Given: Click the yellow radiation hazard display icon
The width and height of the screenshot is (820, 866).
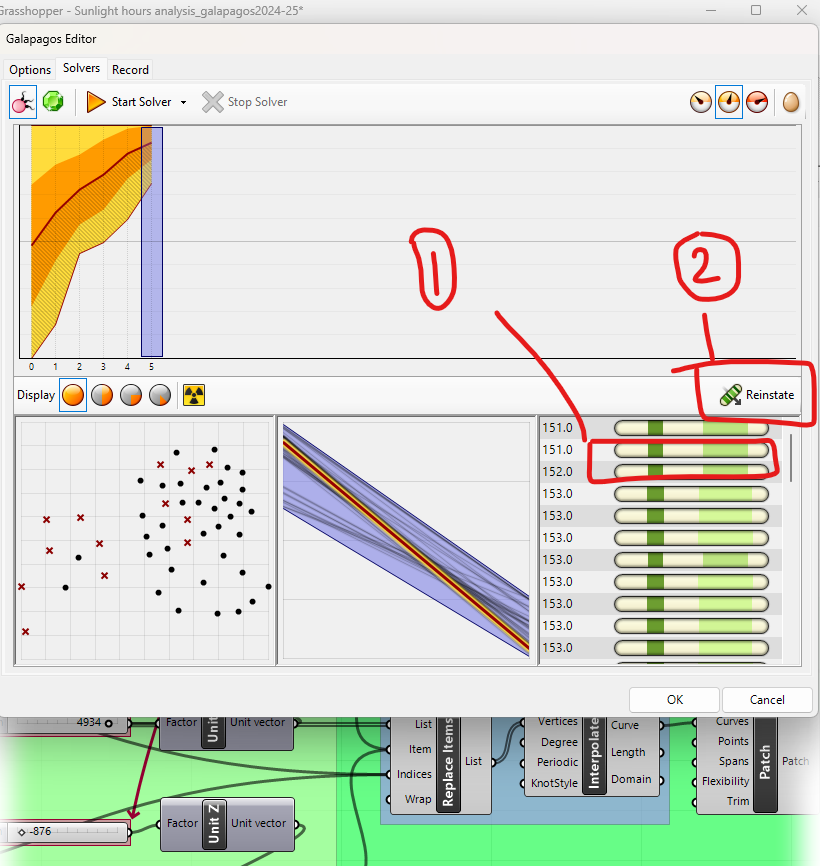Looking at the screenshot, I should (193, 395).
